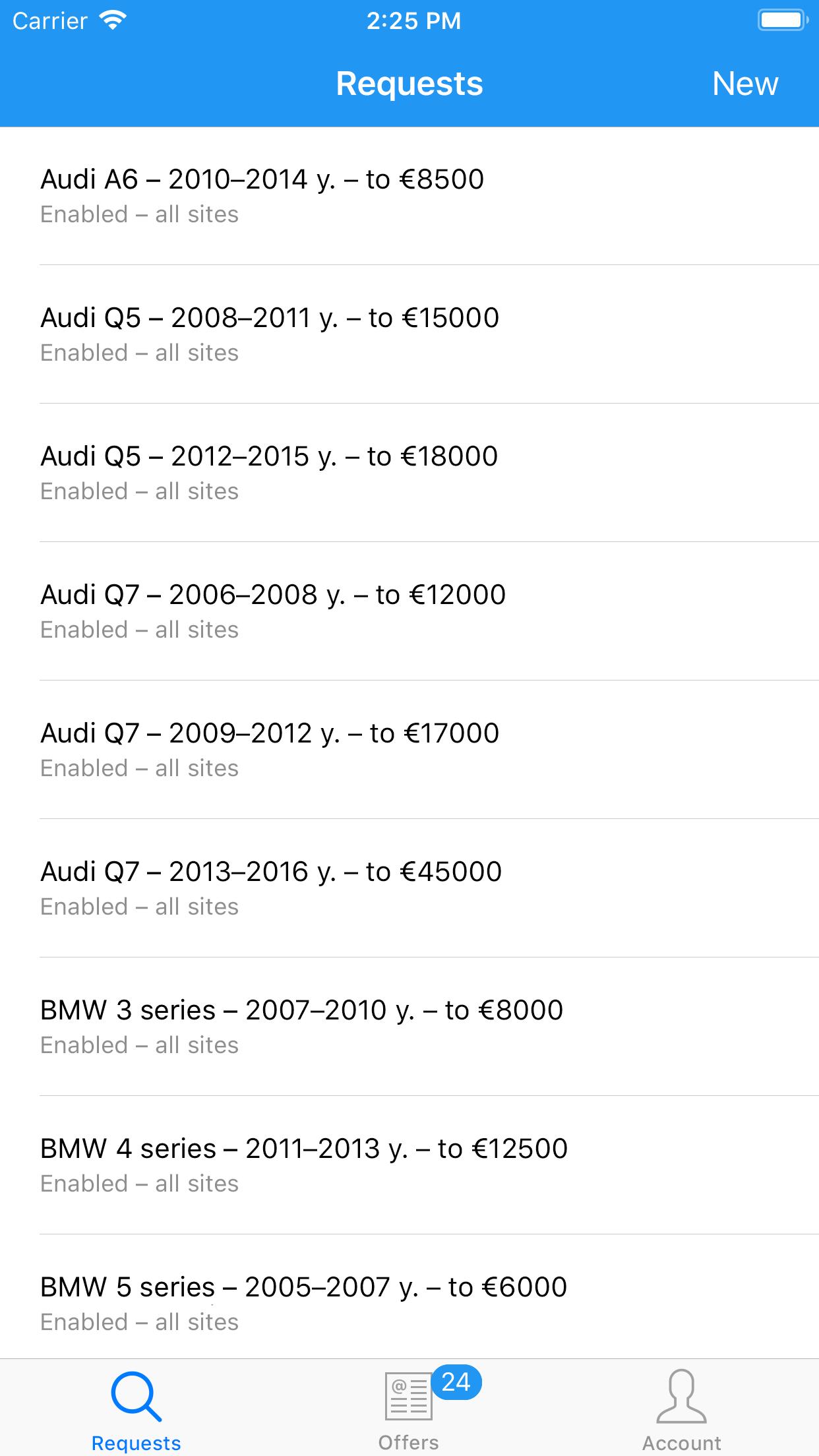Open the BMW 5 series request
The width and height of the screenshot is (819, 1456).
[x=409, y=1297]
